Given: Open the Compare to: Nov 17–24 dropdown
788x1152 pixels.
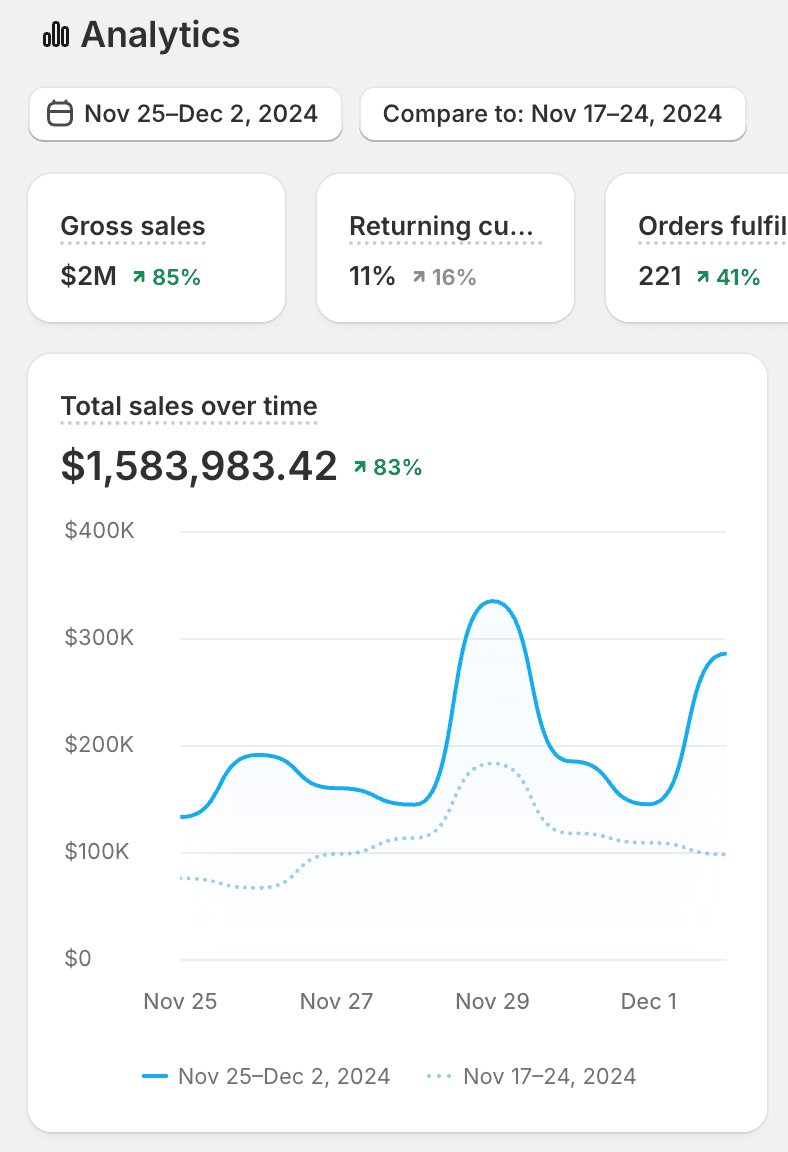Looking at the screenshot, I should coord(552,113).
